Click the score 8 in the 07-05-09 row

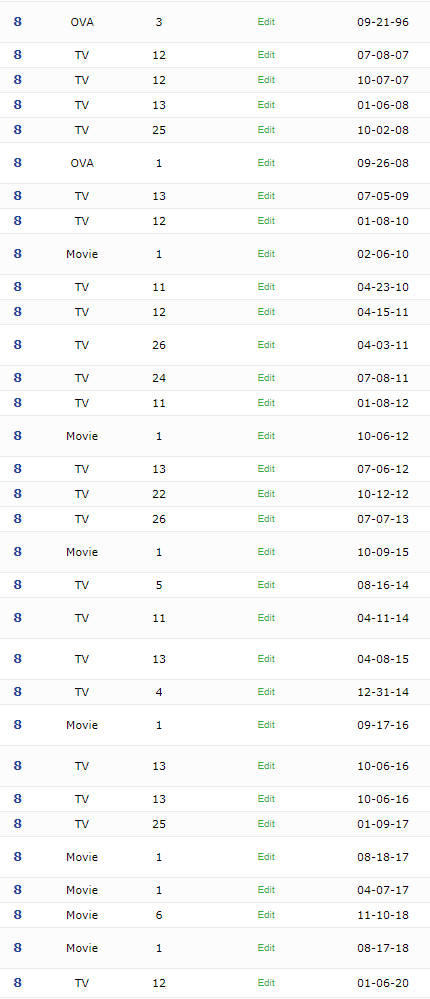pos(17,196)
